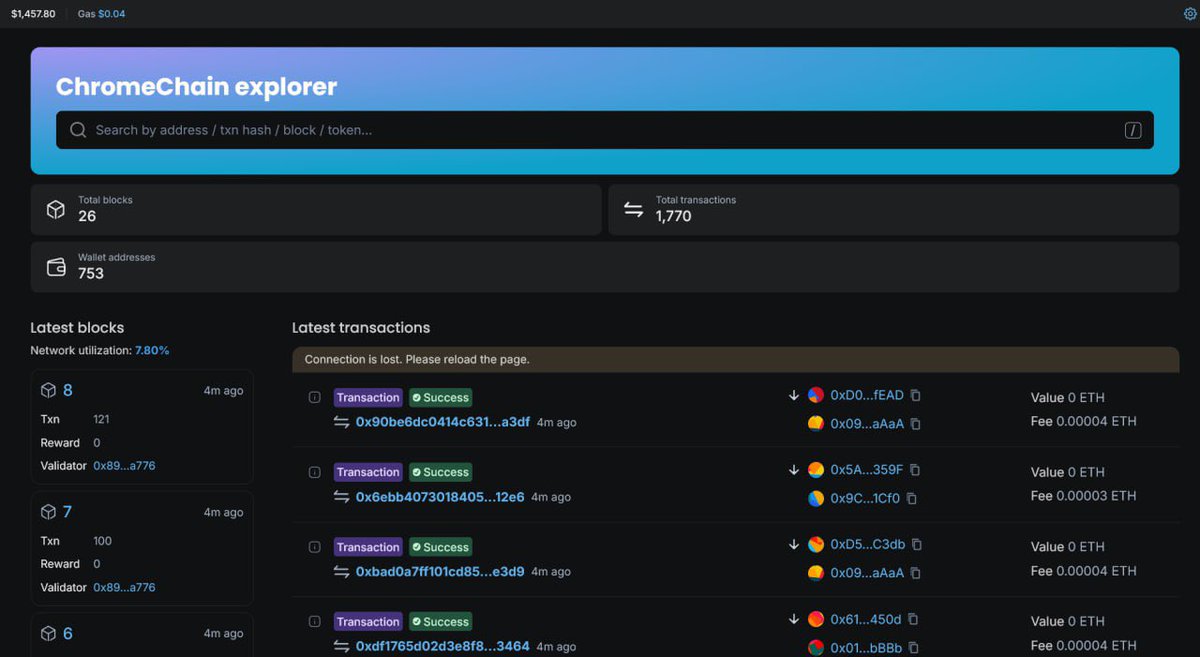
Task: Open the settings gear icon
Action: coord(1190,14)
